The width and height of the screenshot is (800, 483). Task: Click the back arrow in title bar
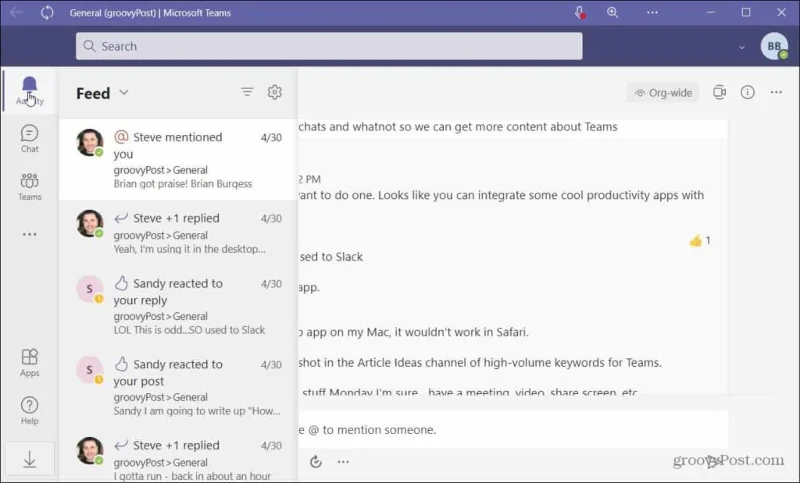pos(16,12)
